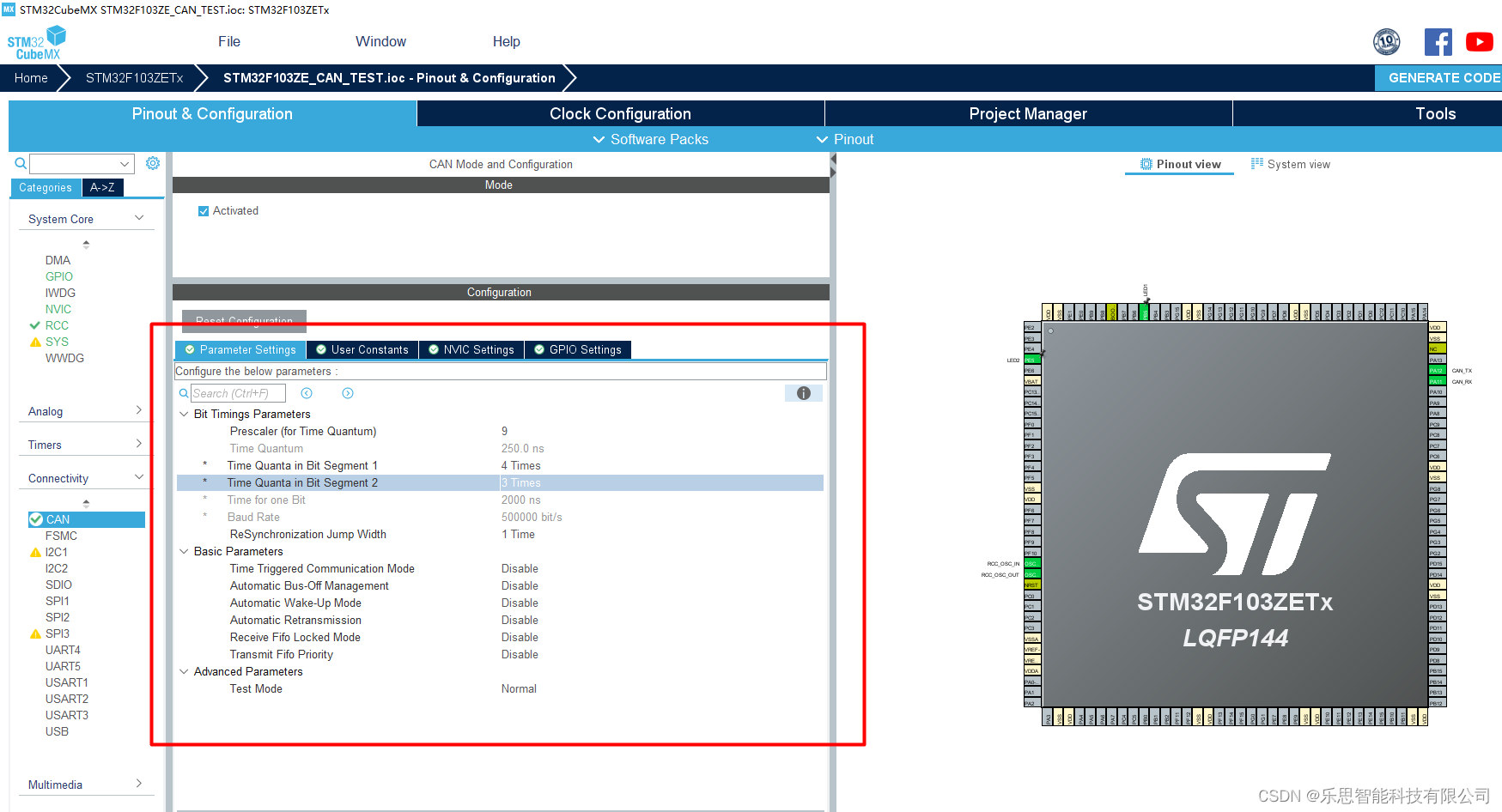Open the NVIC Settings tab
The height and width of the screenshot is (812, 1502).
pyautogui.click(x=471, y=349)
